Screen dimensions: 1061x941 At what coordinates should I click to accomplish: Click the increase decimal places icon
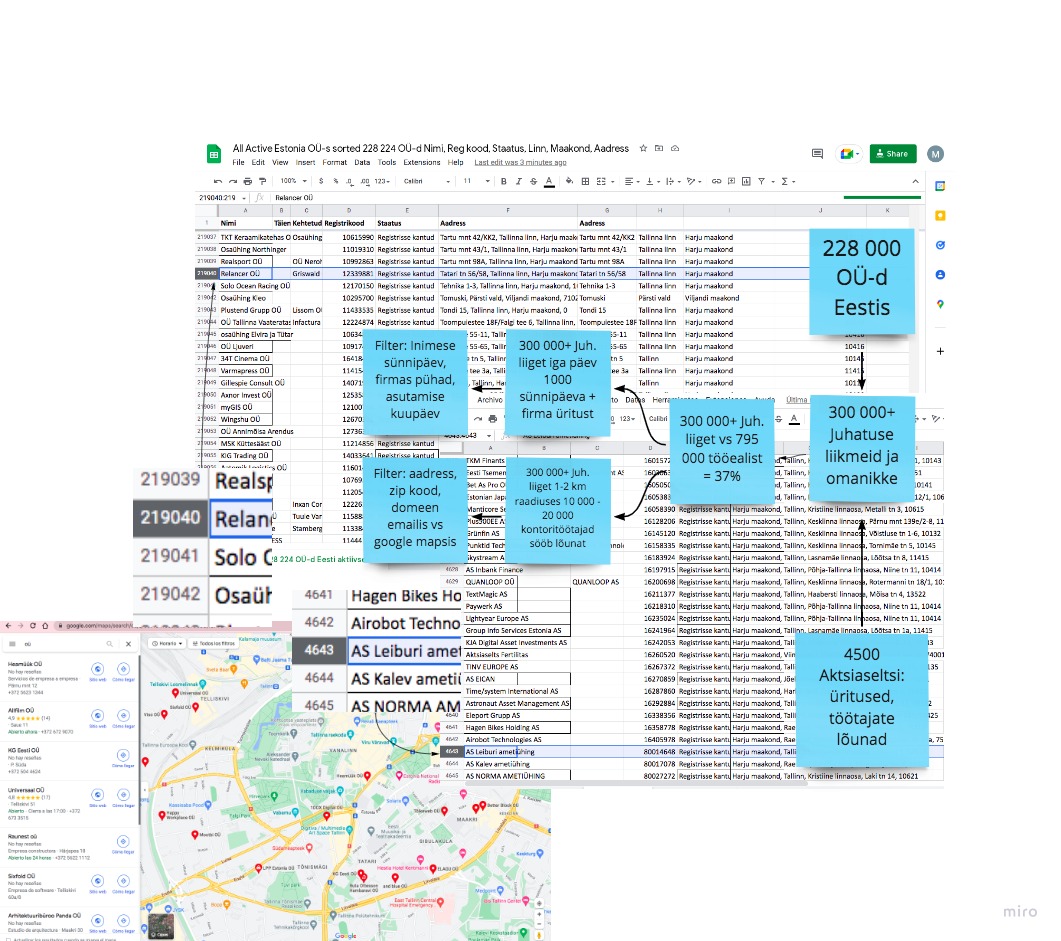click(365, 181)
